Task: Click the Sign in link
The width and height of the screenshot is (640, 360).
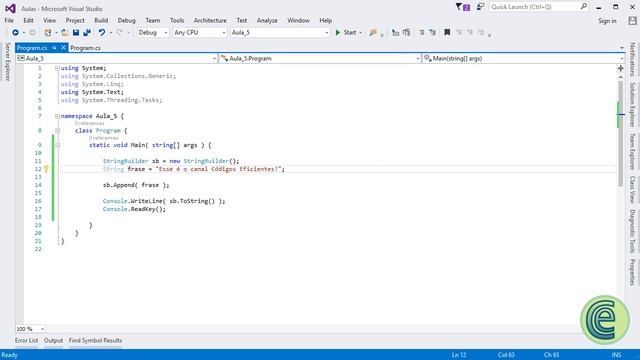Action: 607,21
